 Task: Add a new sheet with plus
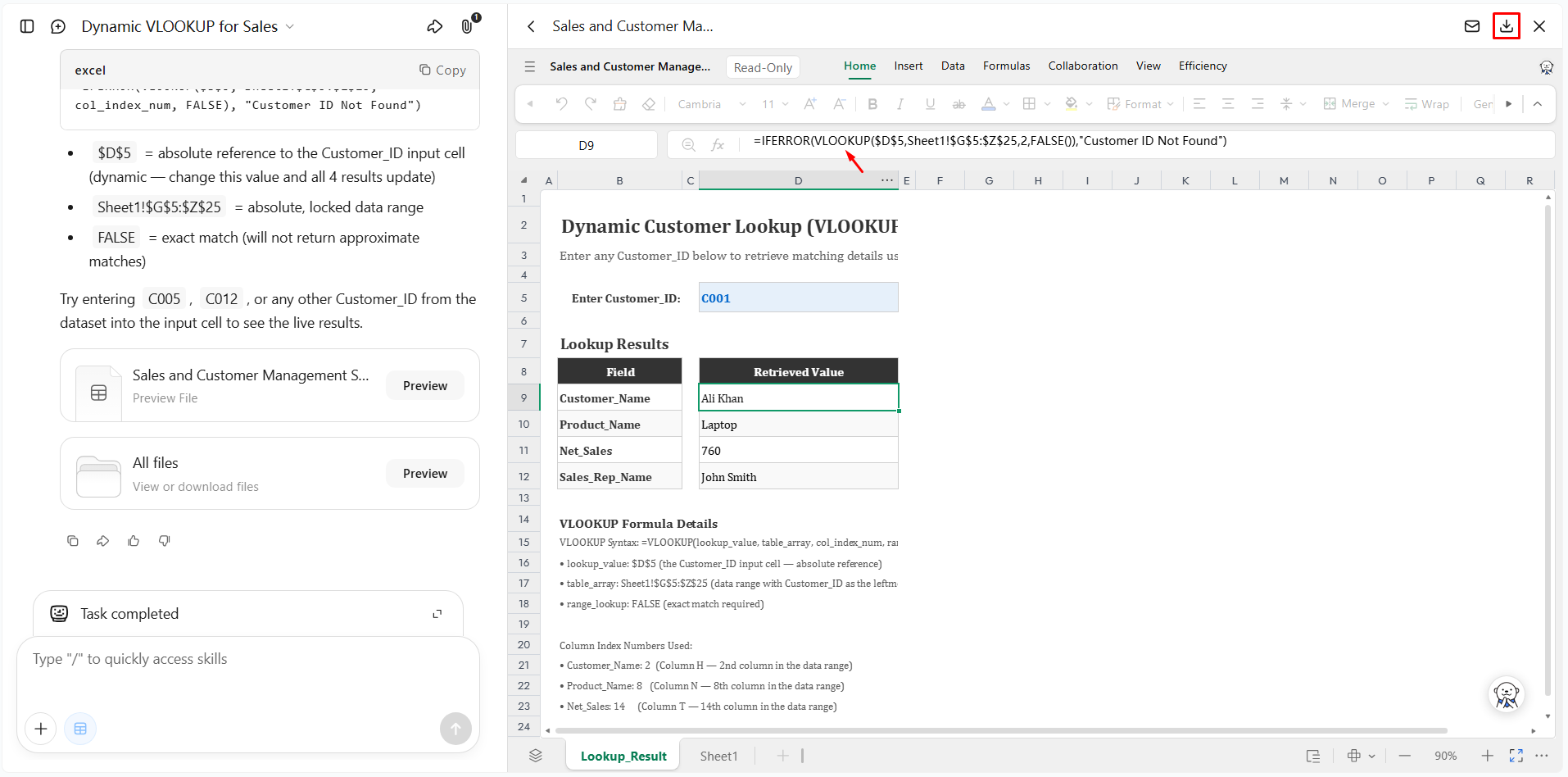782,756
